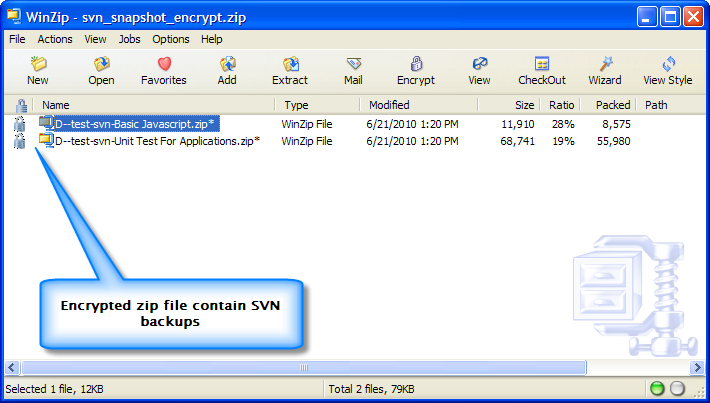Click the right arrow of horizontal scrollbar
This screenshot has width=710, height=403.
[698, 367]
